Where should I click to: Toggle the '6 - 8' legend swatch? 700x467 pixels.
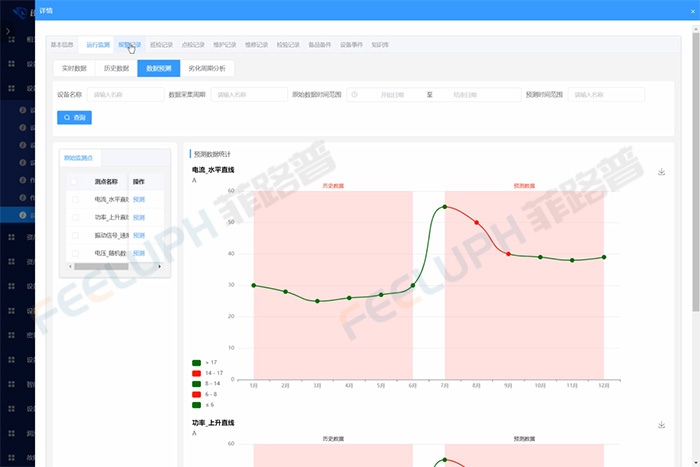coord(196,394)
